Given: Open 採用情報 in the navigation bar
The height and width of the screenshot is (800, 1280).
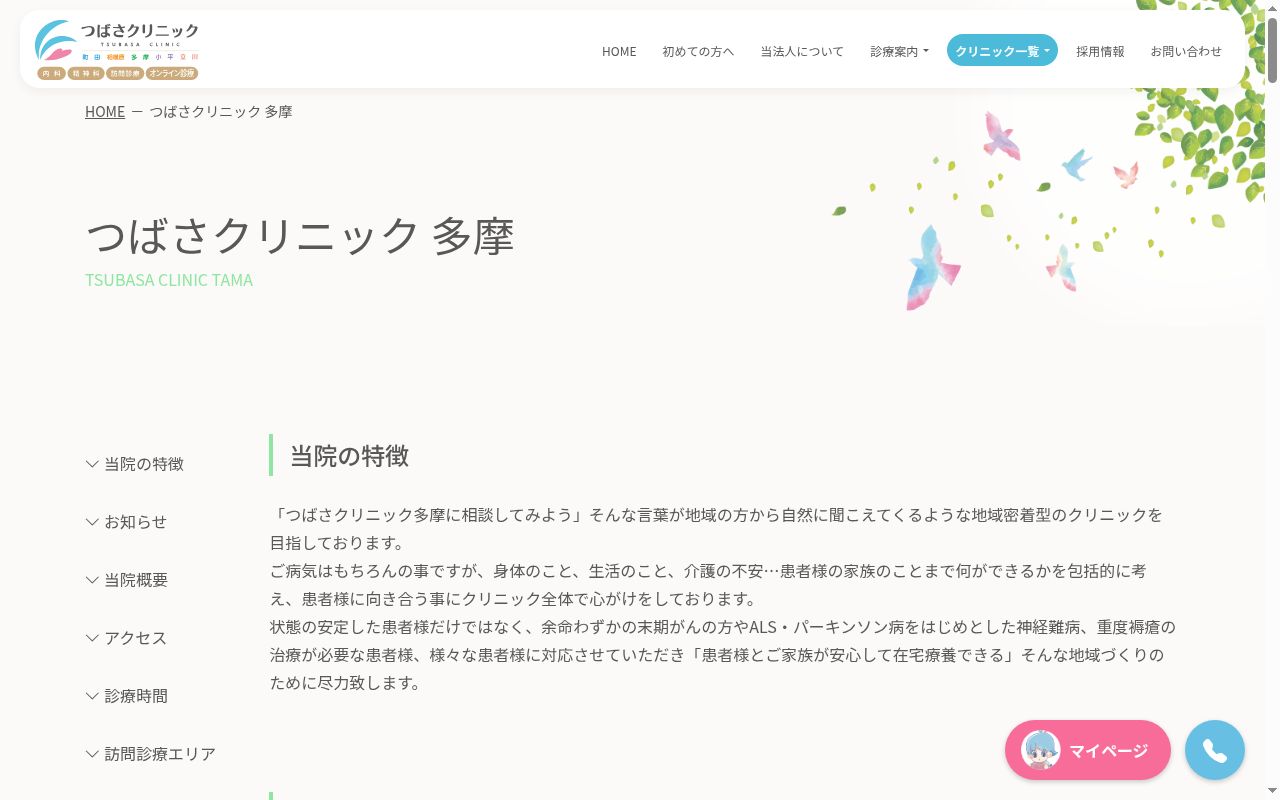Looking at the screenshot, I should (x=1100, y=51).
